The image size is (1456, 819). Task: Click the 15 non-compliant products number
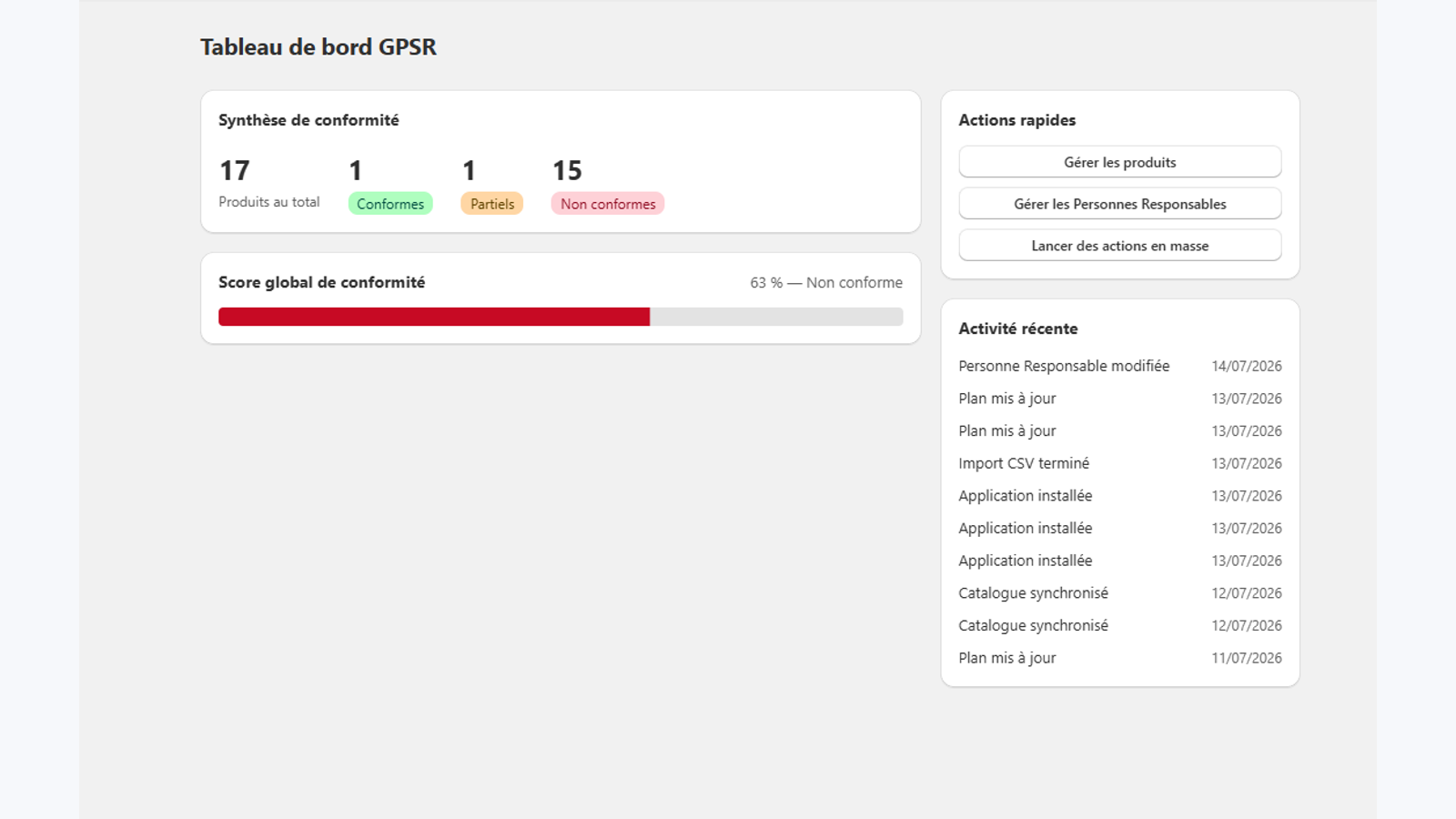pyautogui.click(x=567, y=170)
